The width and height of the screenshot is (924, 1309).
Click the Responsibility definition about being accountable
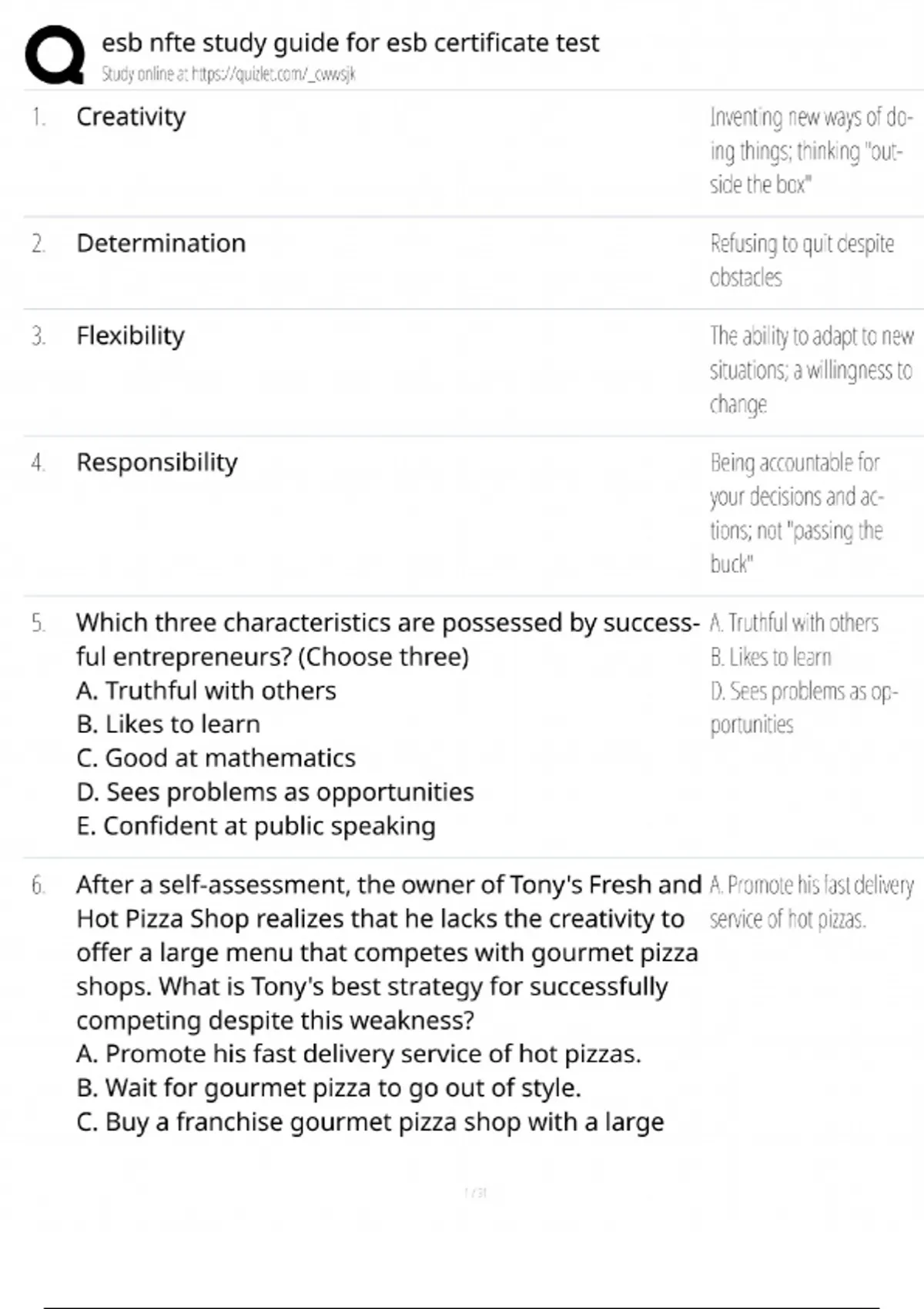pos(796,513)
